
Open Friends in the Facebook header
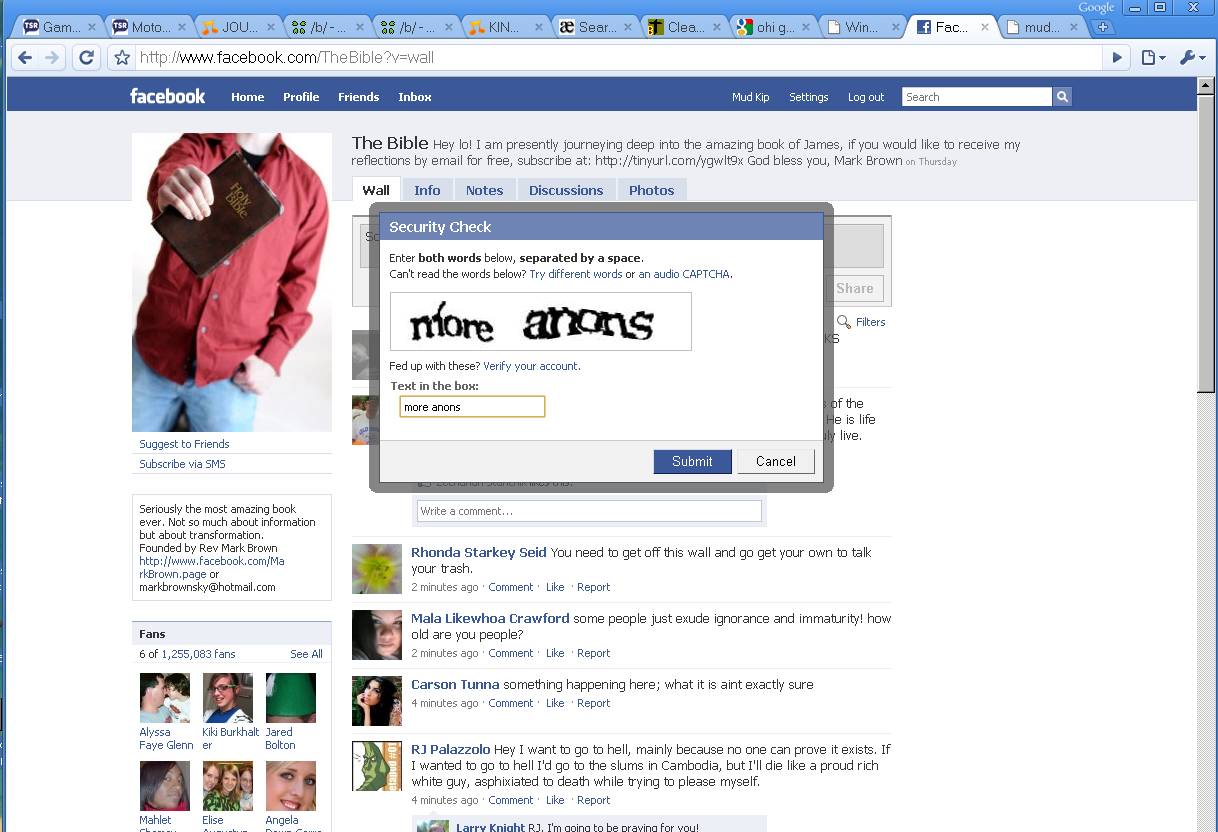tap(358, 97)
